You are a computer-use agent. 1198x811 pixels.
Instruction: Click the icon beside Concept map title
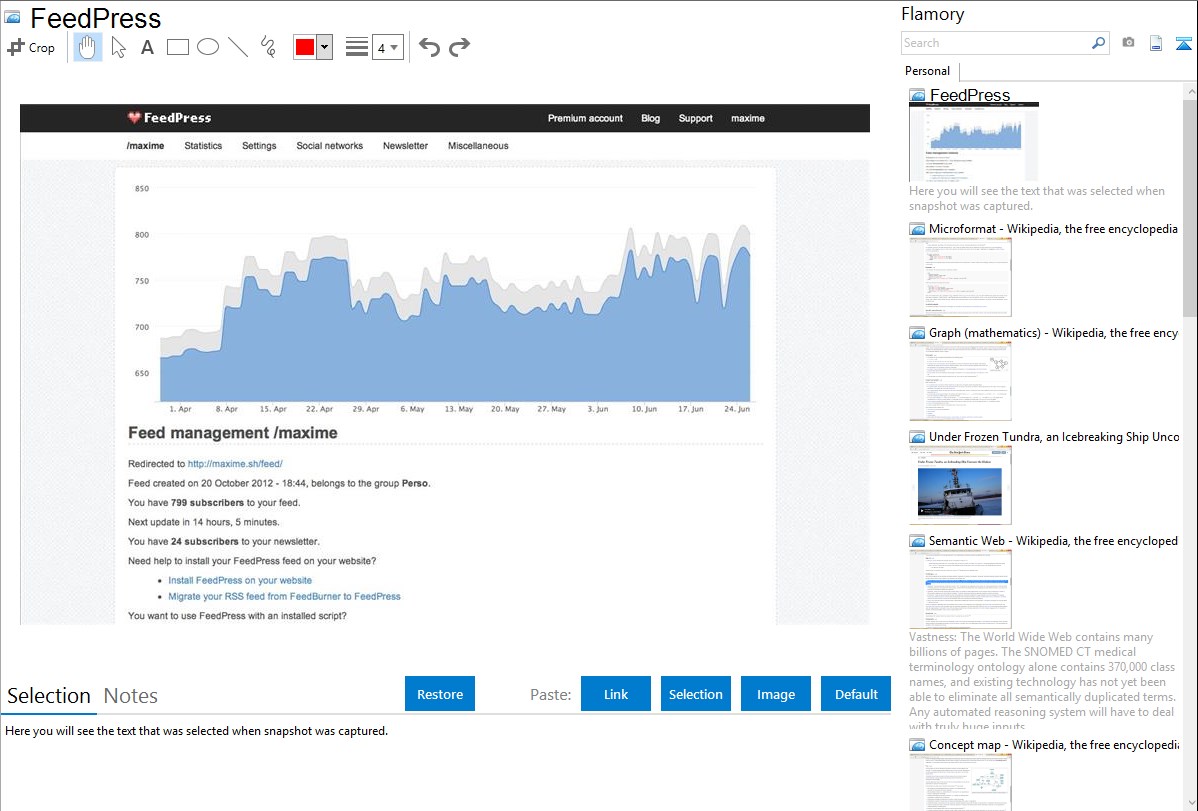coord(918,744)
